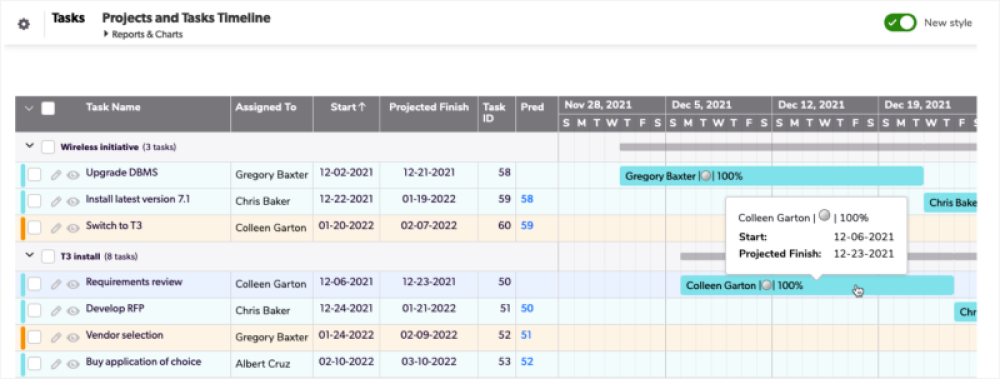Select the Install latest version 7.1 checkbox
The height and width of the screenshot is (379, 1000).
(x=34, y=201)
